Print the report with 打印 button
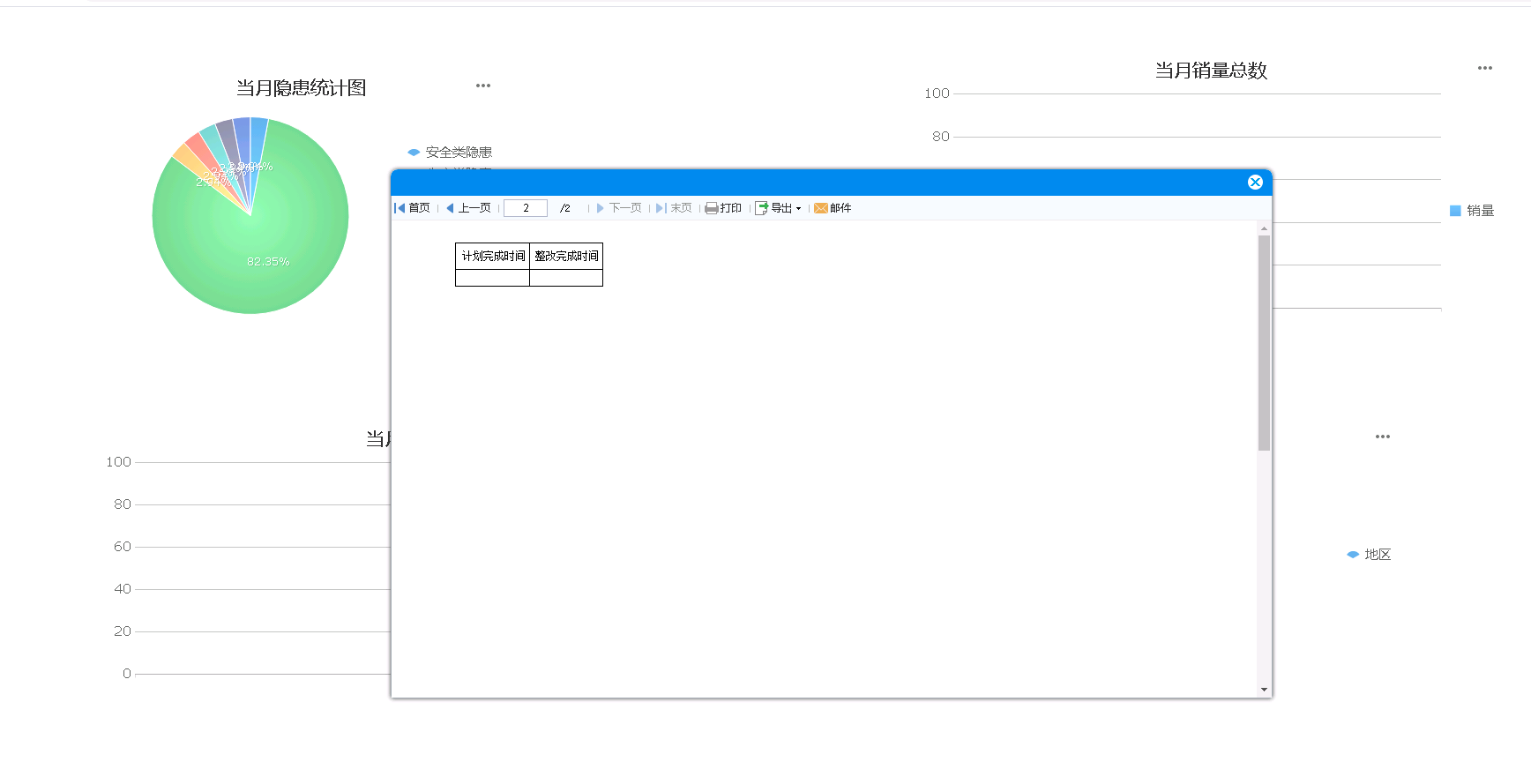 pyautogui.click(x=723, y=208)
